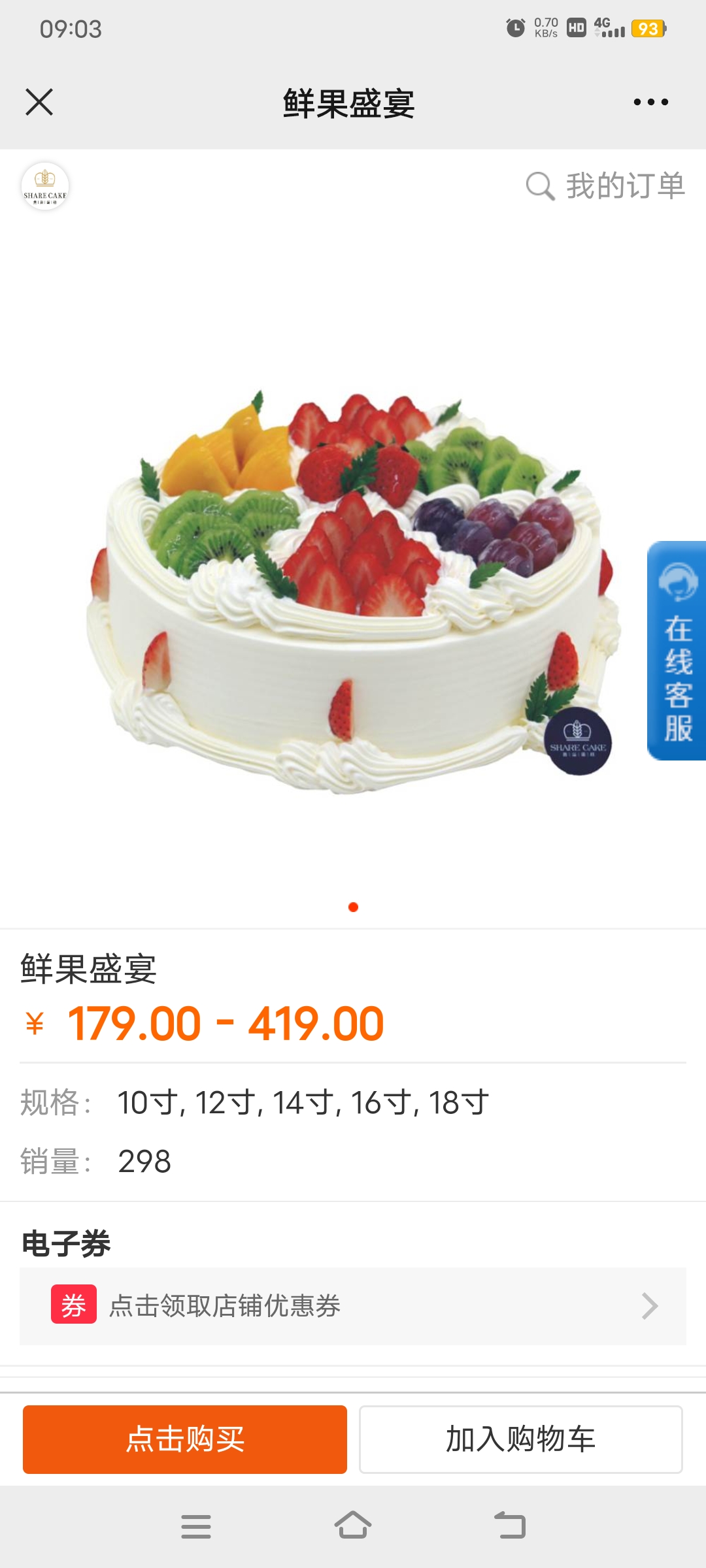Tap the price range 179.00 - 419.00
Screen dimensions: 706x1568
coord(226,1023)
